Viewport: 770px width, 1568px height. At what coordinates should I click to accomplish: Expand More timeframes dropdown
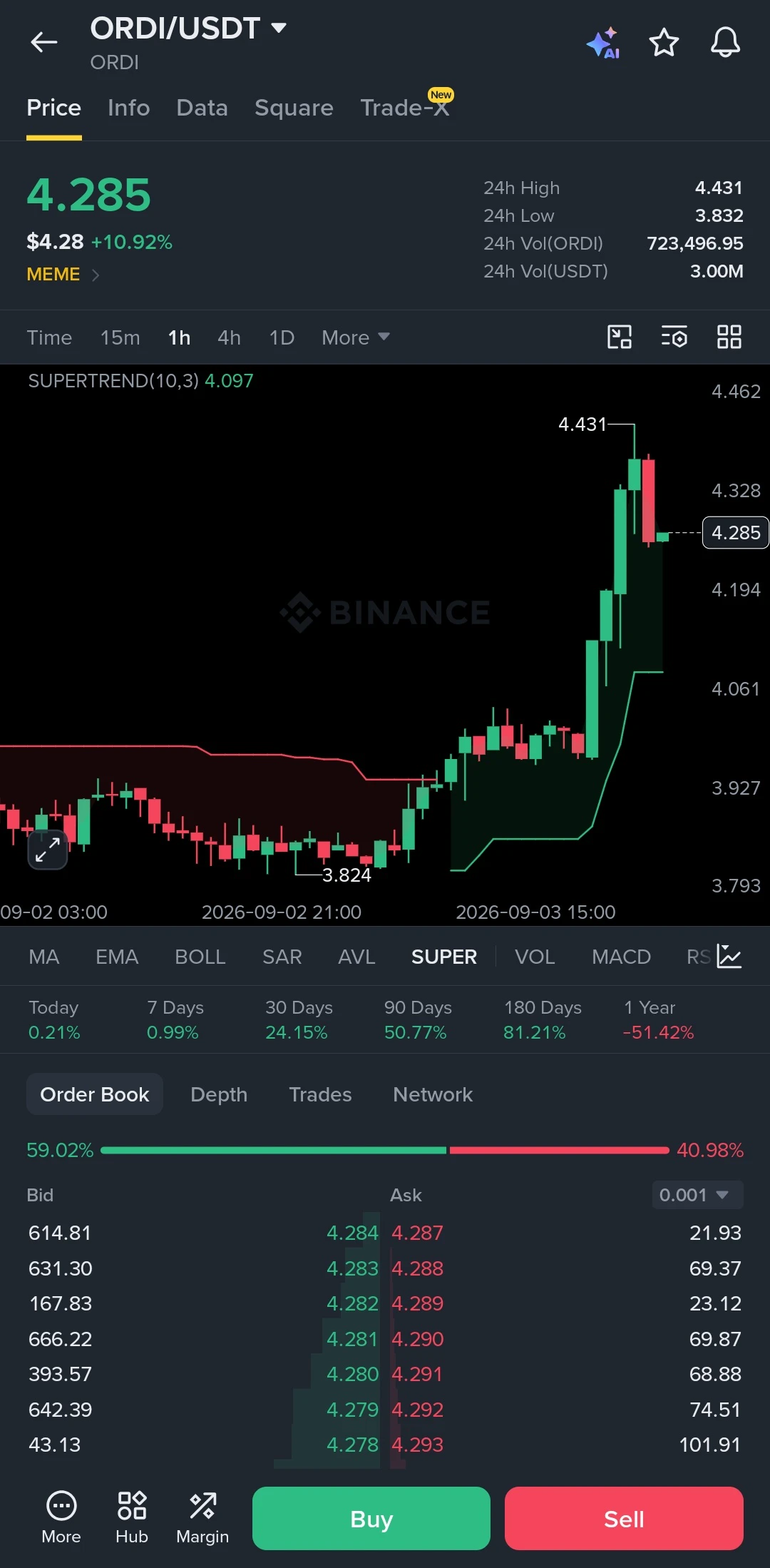coord(355,337)
